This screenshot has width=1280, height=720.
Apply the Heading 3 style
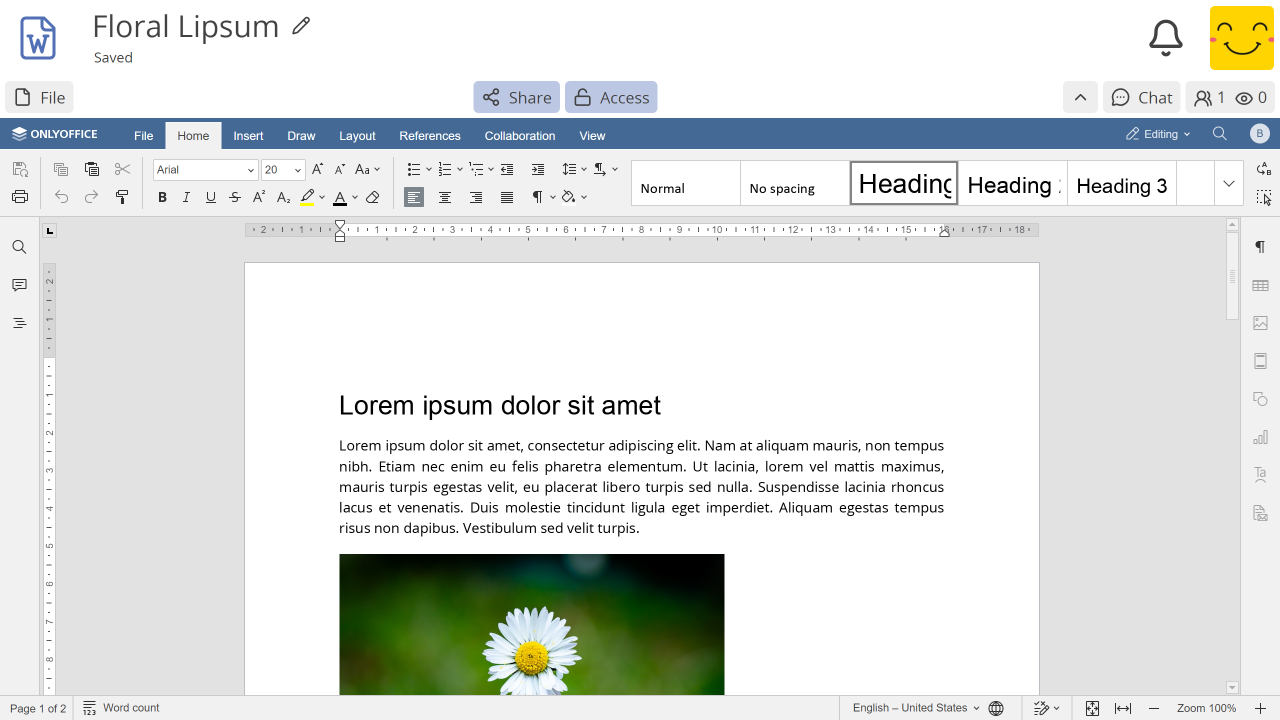1121,185
